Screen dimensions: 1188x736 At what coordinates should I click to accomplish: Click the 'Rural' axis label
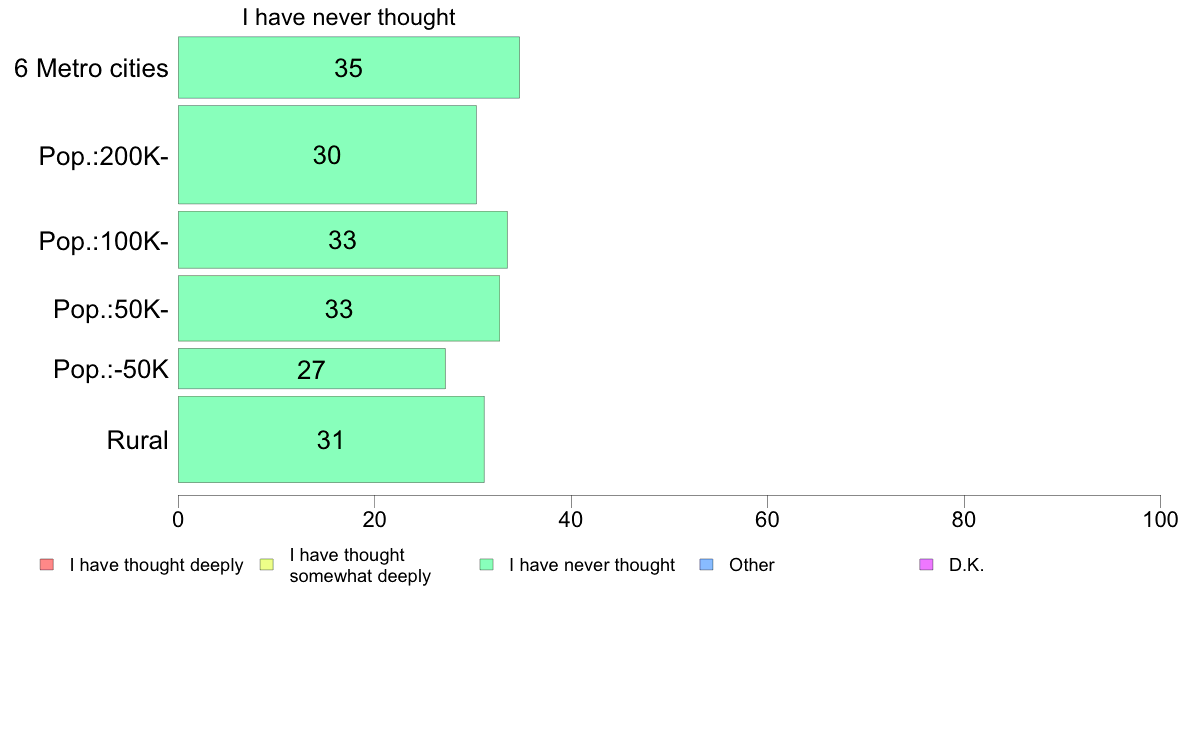coord(137,440)
